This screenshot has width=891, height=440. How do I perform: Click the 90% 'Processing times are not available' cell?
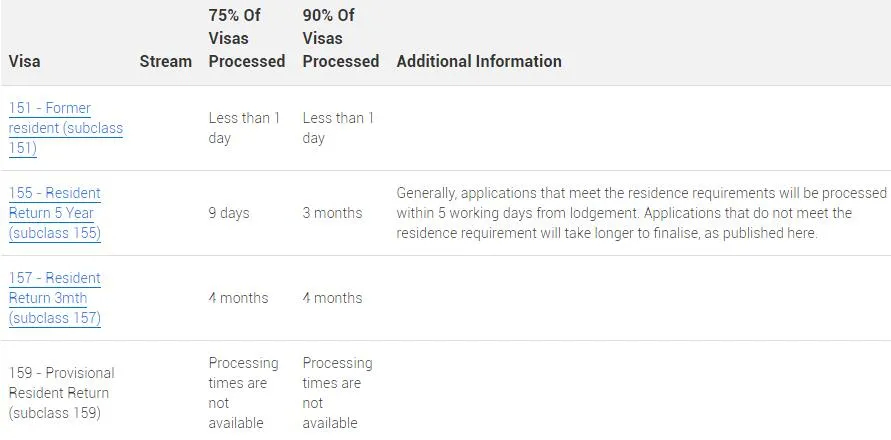(x=338, y=393)
